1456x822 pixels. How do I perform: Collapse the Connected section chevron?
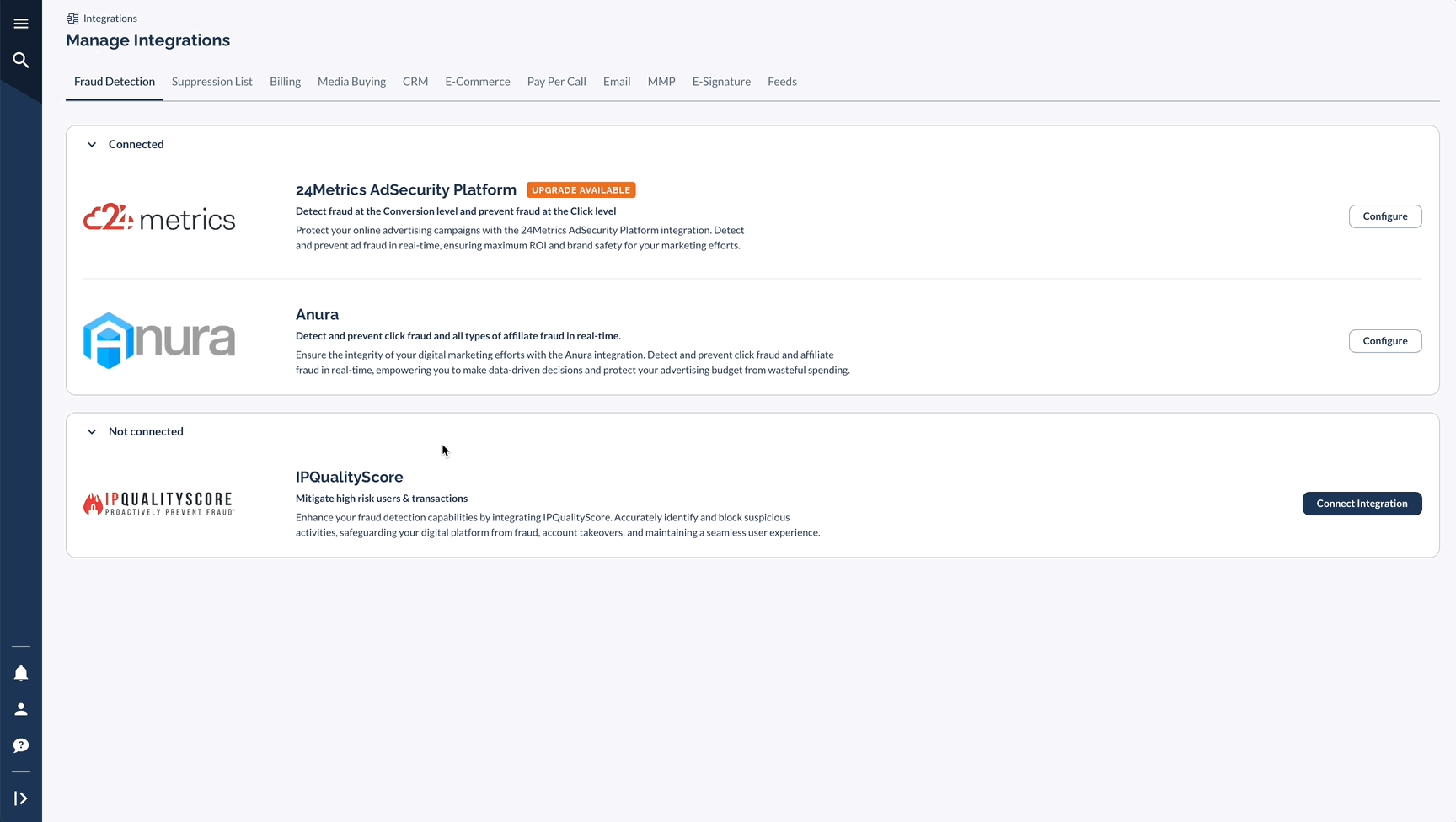point(92,145)
